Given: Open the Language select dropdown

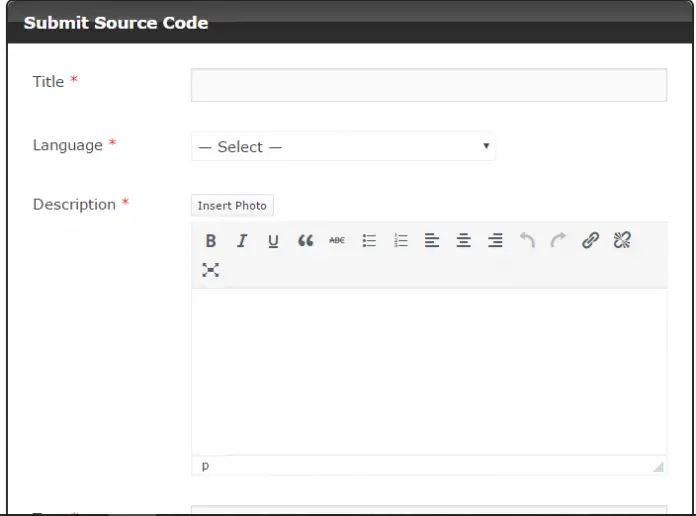Looking at the screenshot, I should [x=343, y=147].
